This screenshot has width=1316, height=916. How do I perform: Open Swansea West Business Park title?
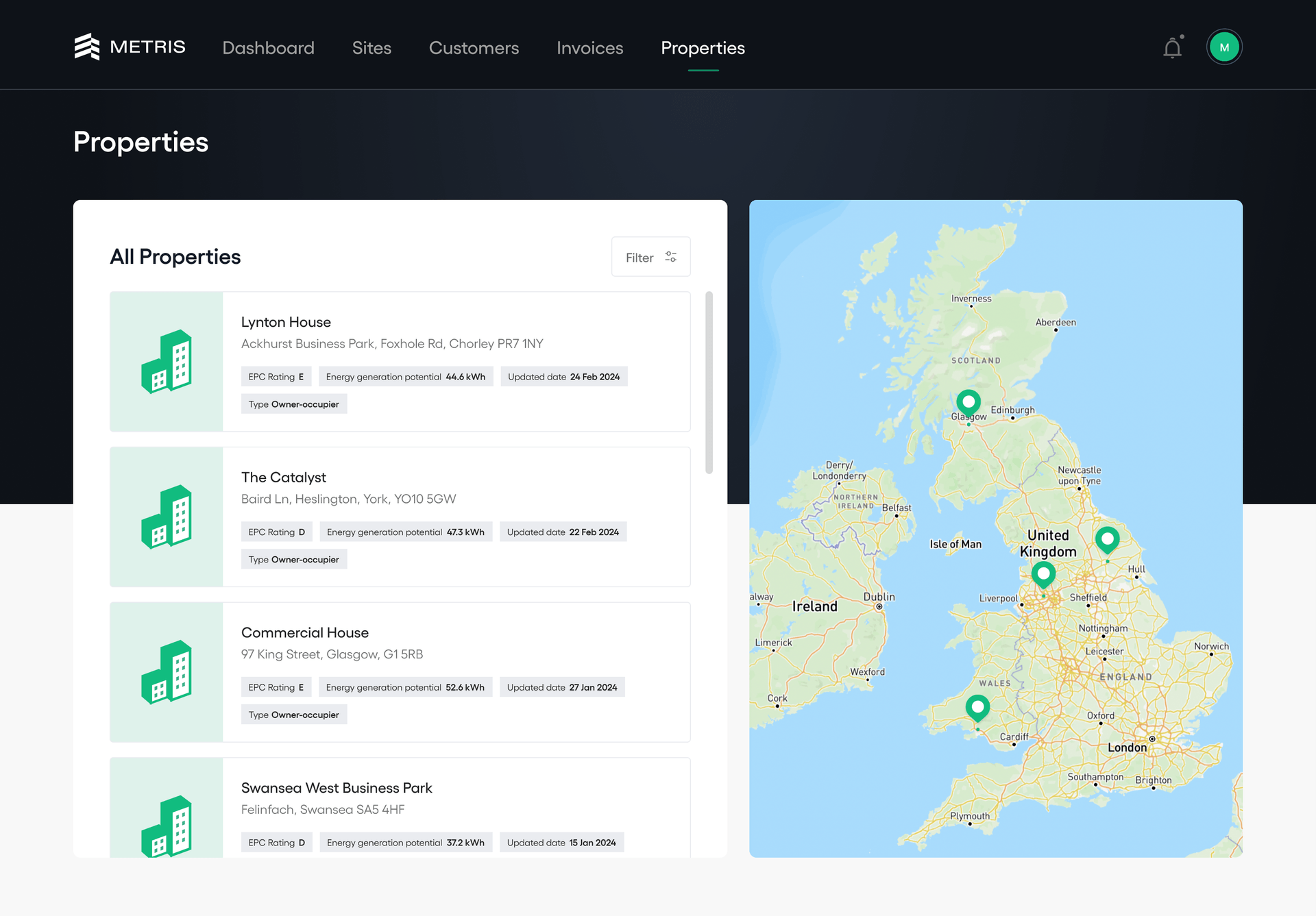click(x=337, y=788)
